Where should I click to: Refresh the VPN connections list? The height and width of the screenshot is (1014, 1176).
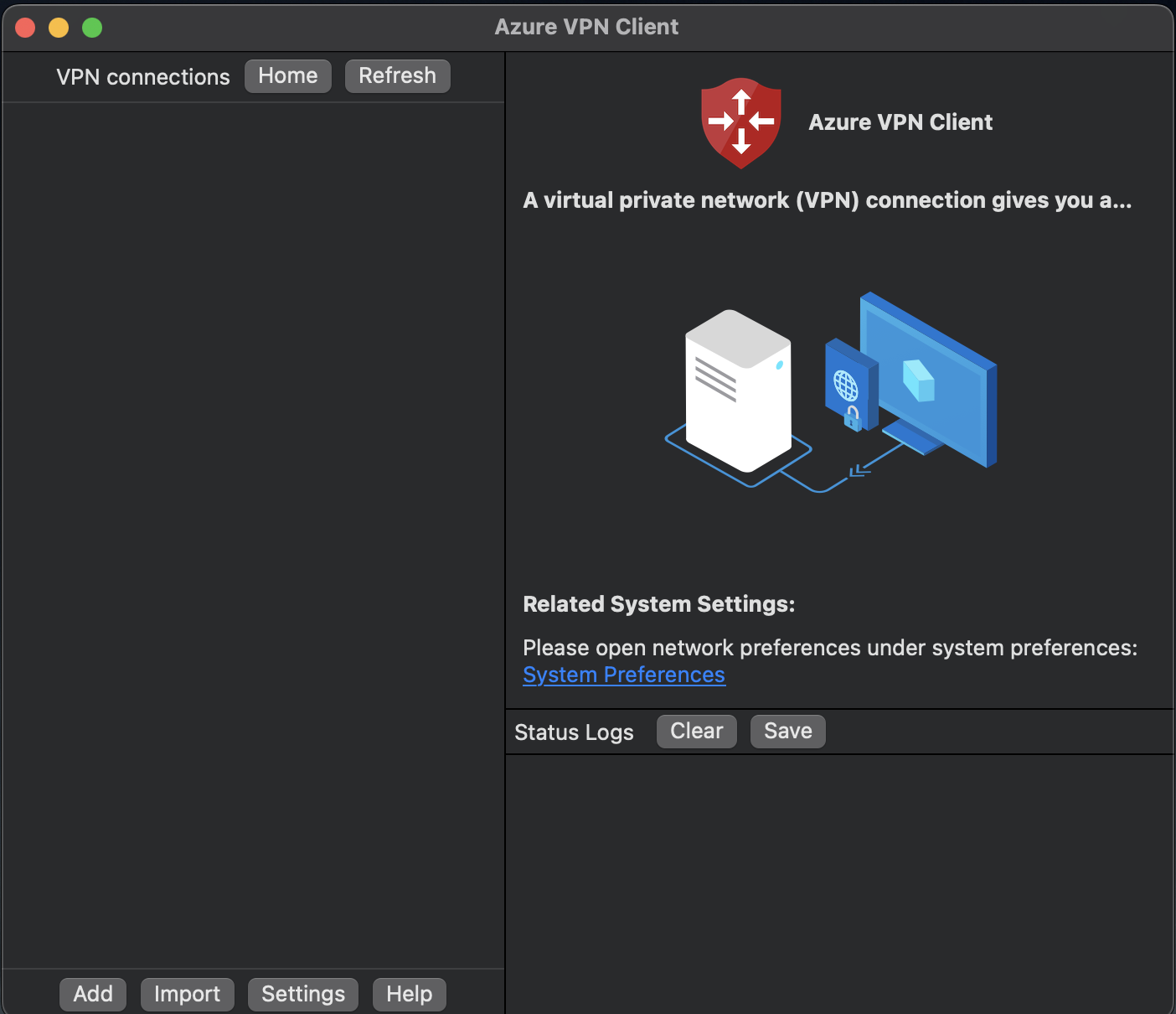(x=398, y=76)
